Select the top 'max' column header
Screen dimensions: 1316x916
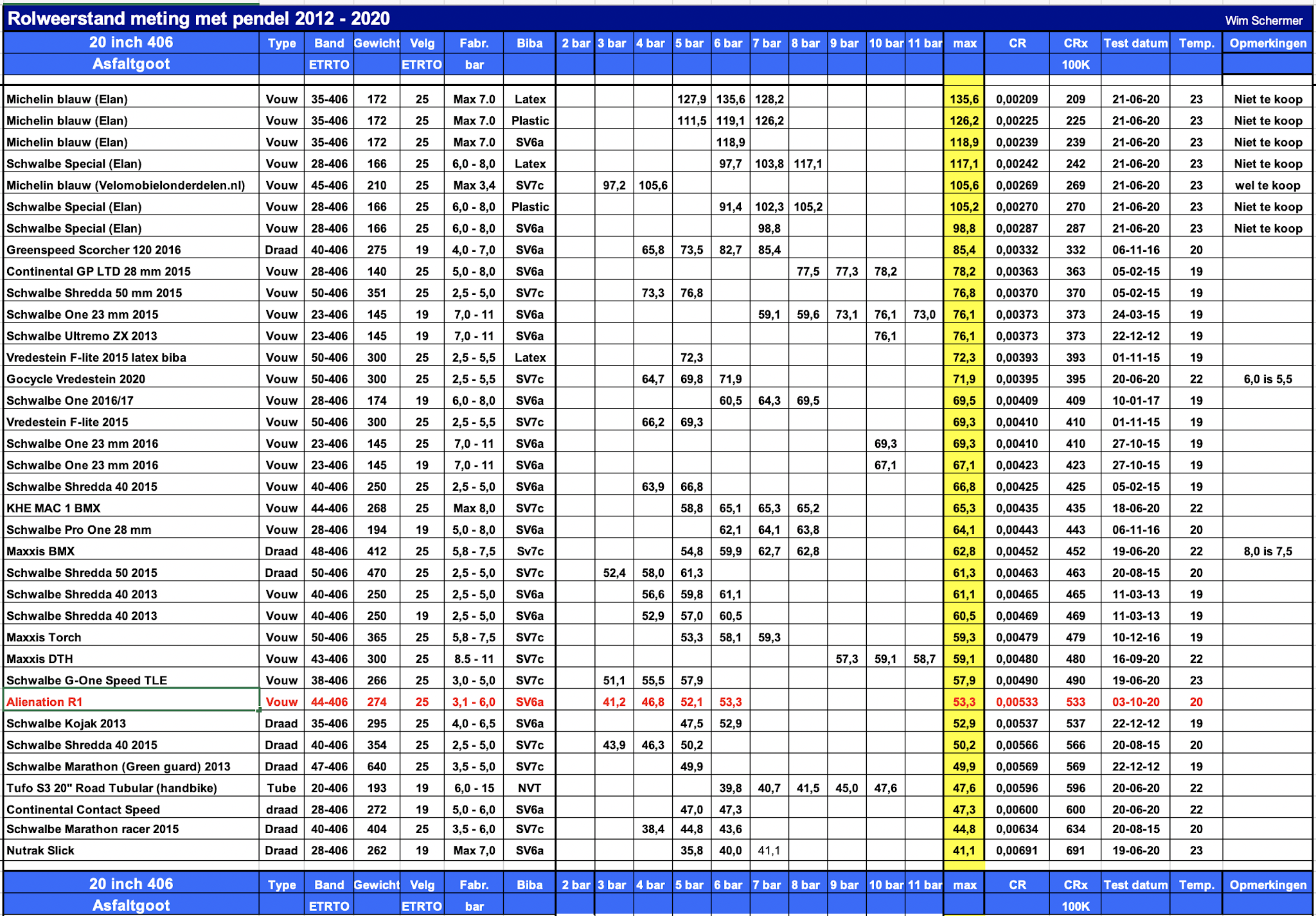click(x=964, y=43)
